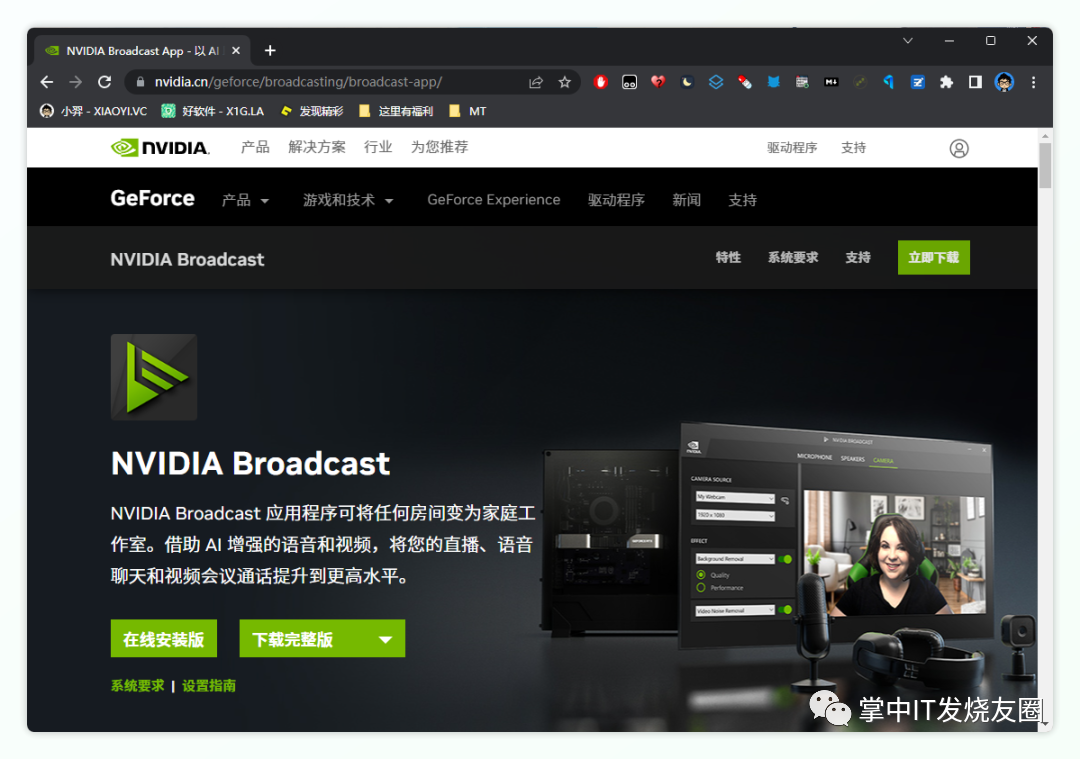Reload the NVIDIA Broadcast page
This screenshot has width=1080, height=759.
(x=105, y=82)
